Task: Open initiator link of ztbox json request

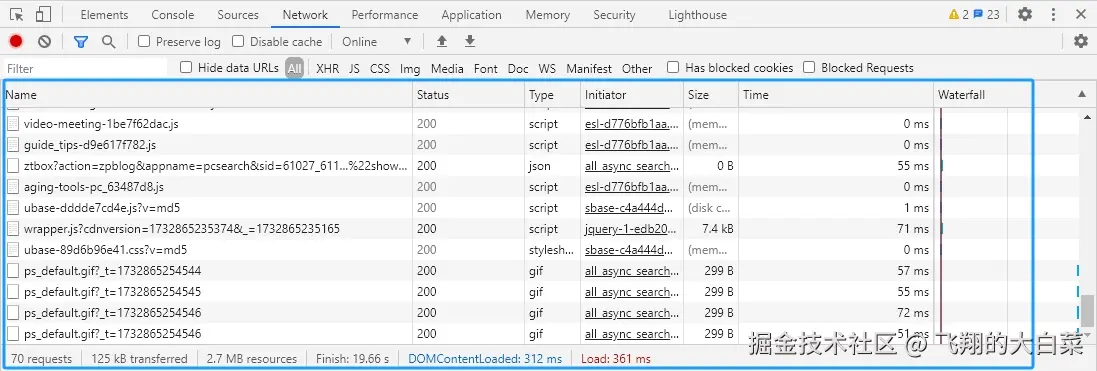Action: pos(632,166)
